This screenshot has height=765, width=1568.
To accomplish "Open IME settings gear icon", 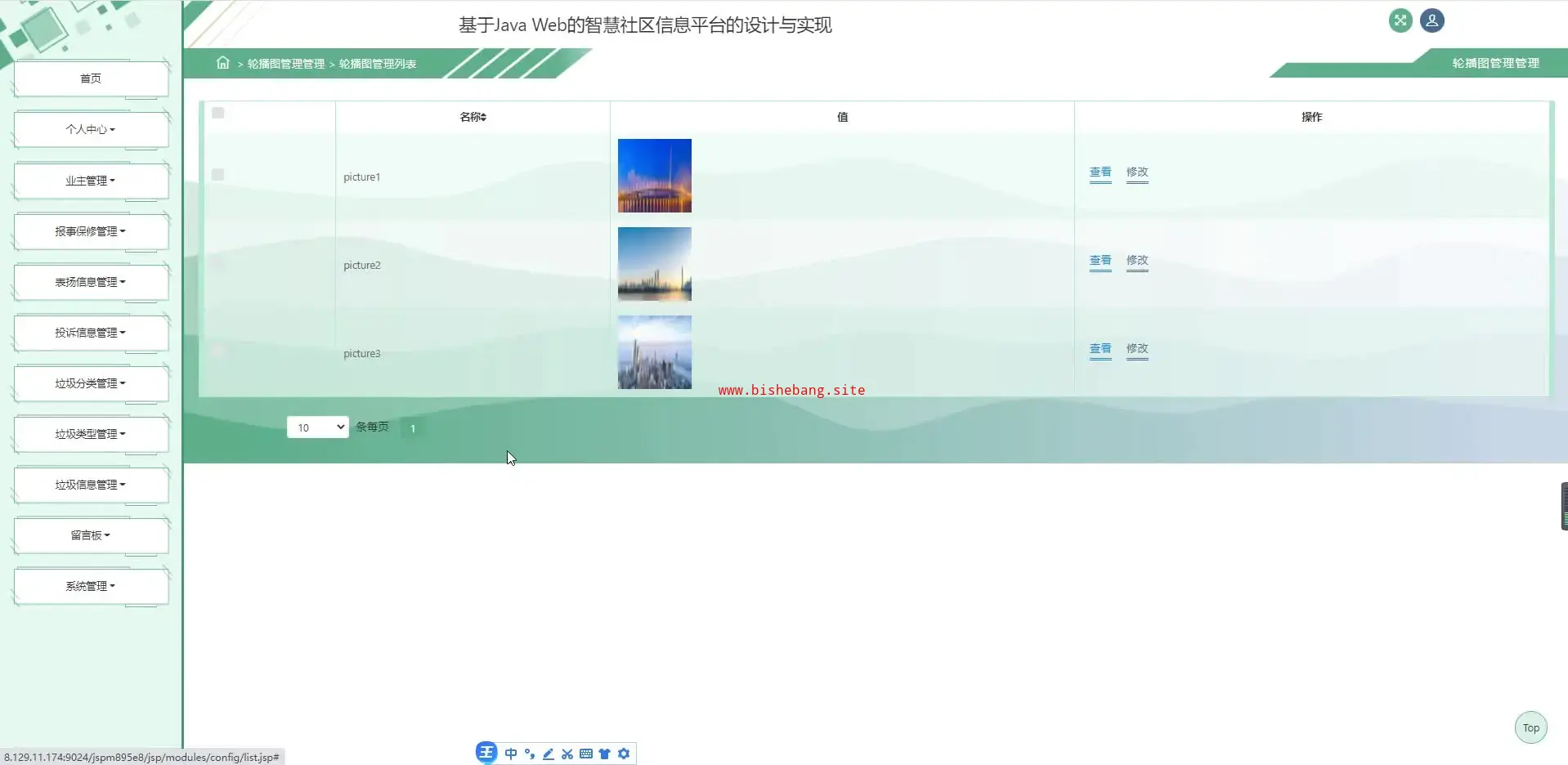I will click(624, 754).
